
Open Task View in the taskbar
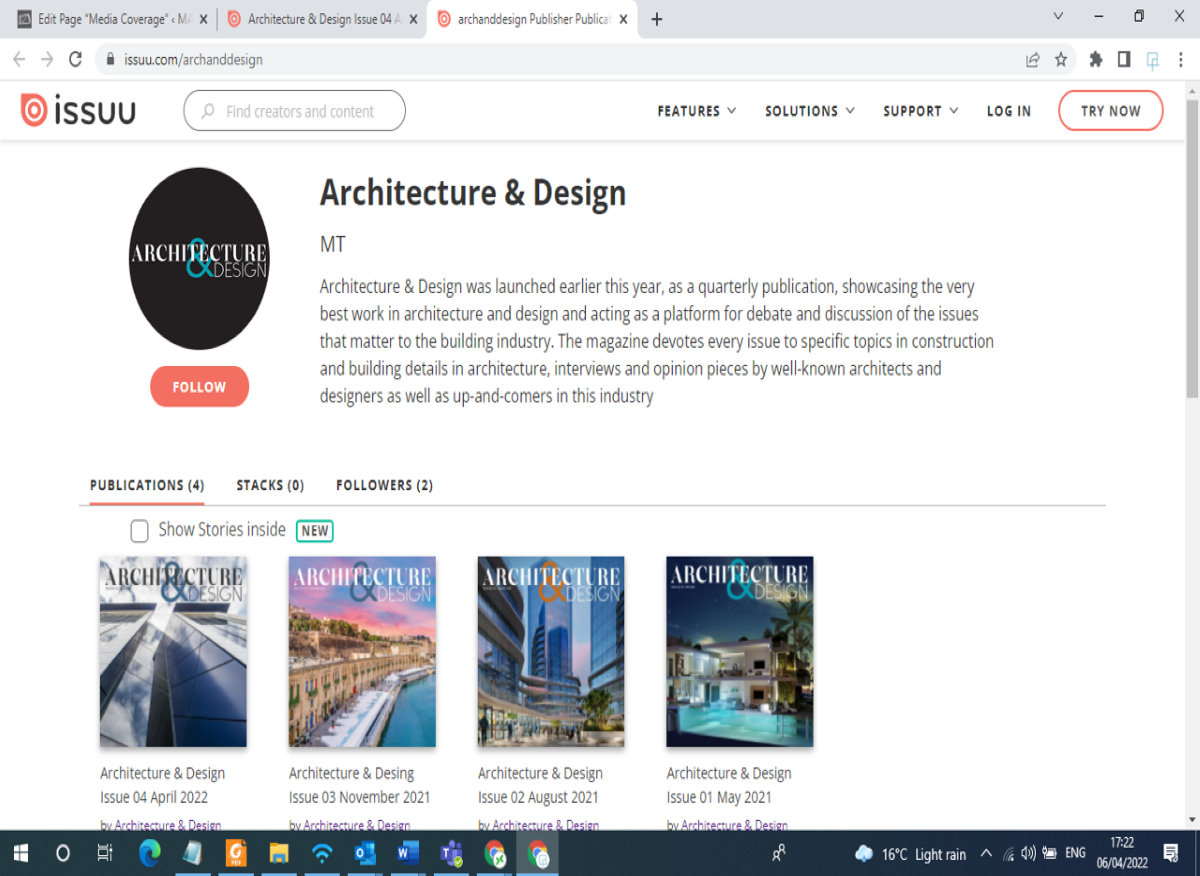coord(105,853)
